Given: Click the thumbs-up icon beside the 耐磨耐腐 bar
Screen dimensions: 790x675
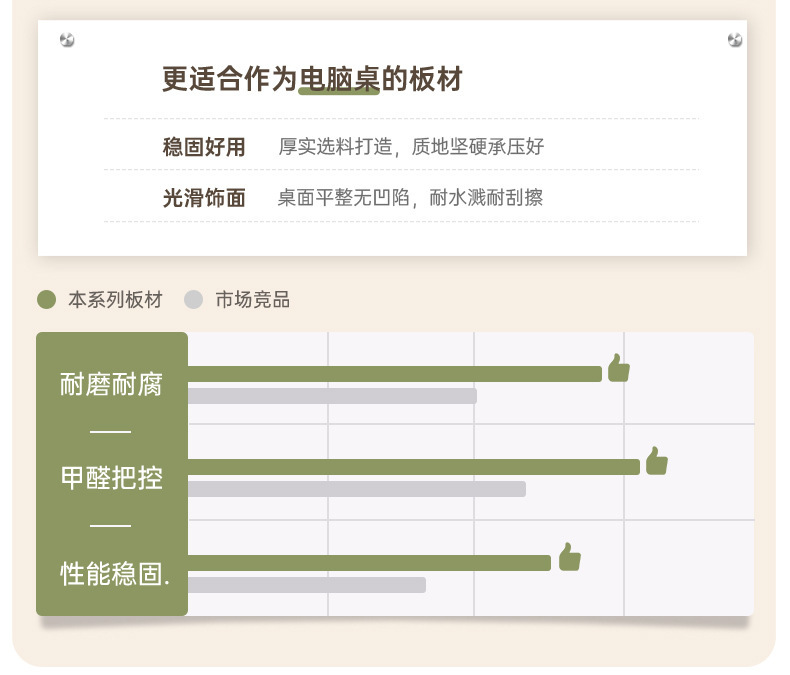Looking at the screenshot, I should coord(619,368).
